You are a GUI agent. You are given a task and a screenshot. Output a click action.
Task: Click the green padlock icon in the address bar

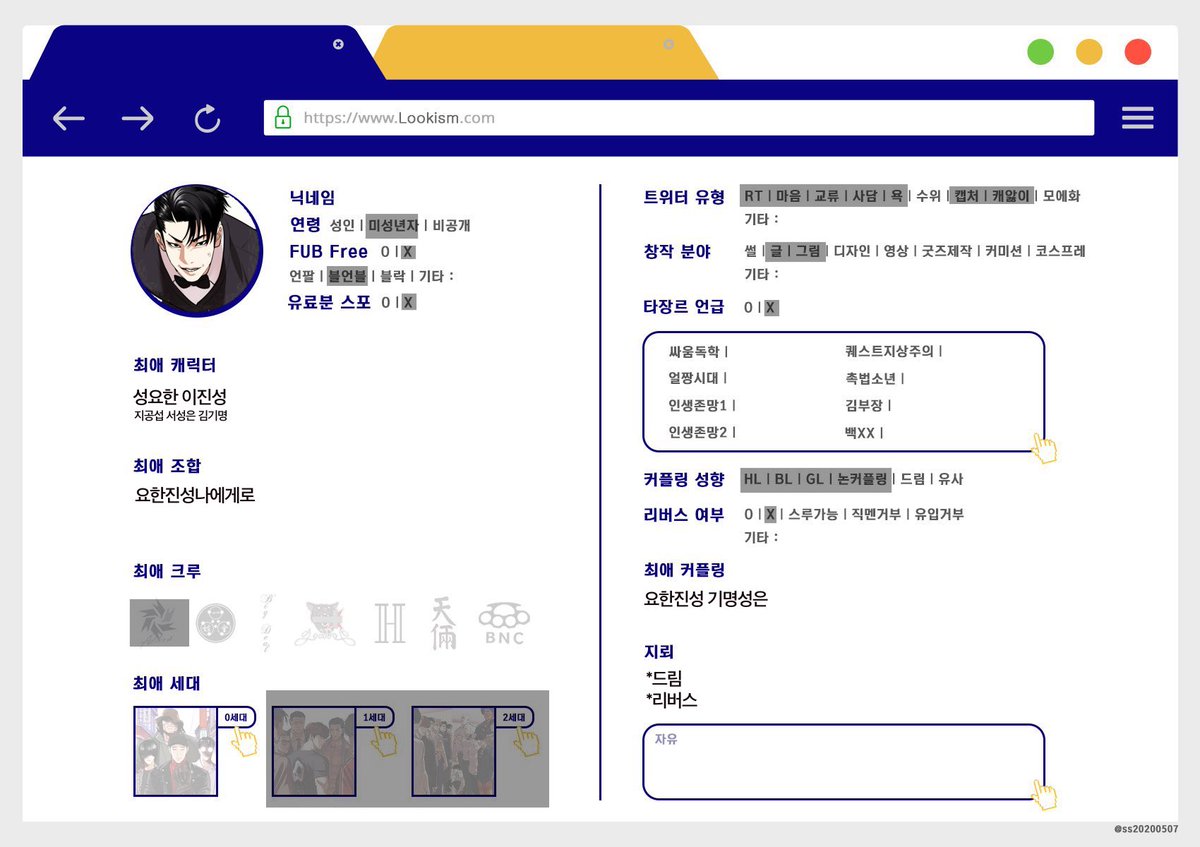point(282,117)
